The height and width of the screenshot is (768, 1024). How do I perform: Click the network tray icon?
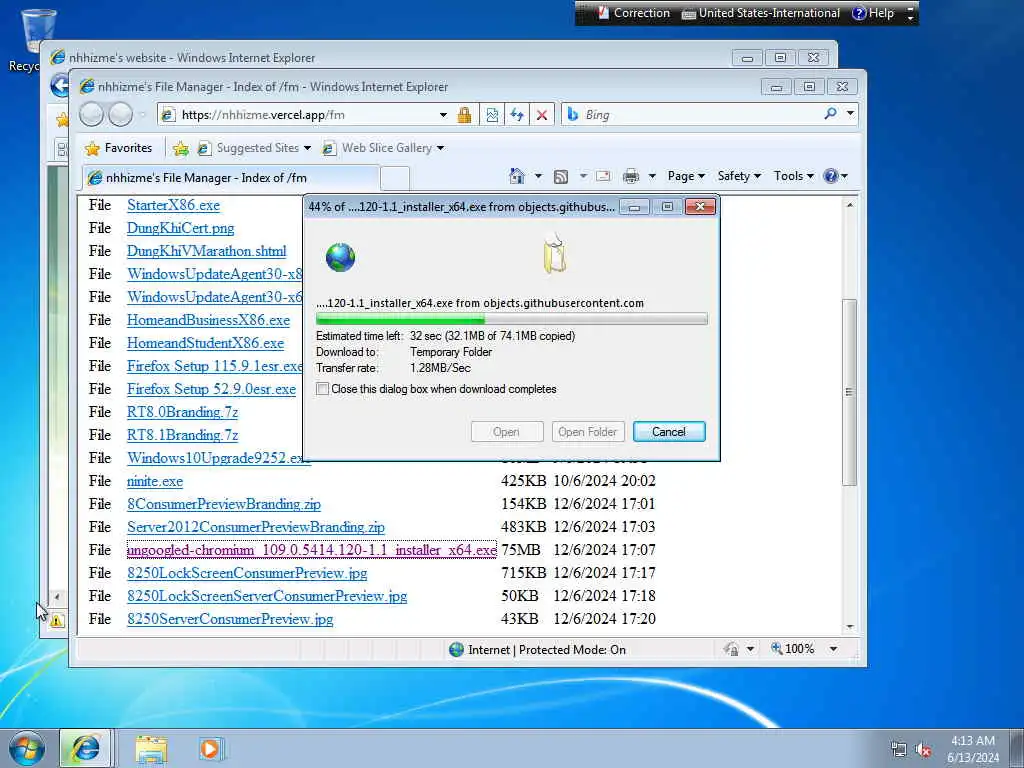[899, 750]
